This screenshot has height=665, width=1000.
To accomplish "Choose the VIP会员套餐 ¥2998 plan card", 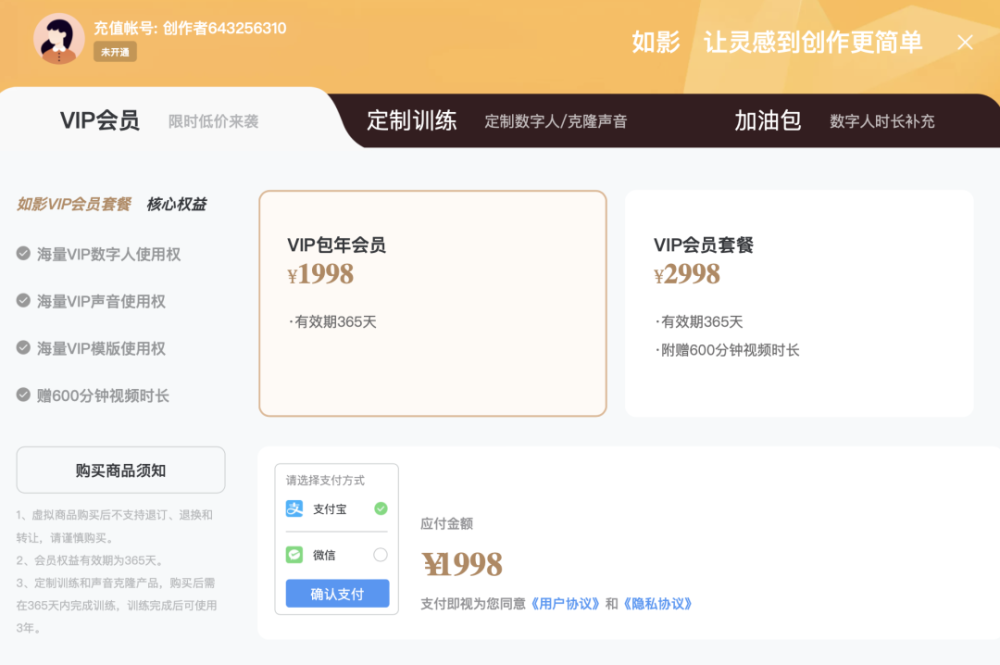I will [799, 303].
